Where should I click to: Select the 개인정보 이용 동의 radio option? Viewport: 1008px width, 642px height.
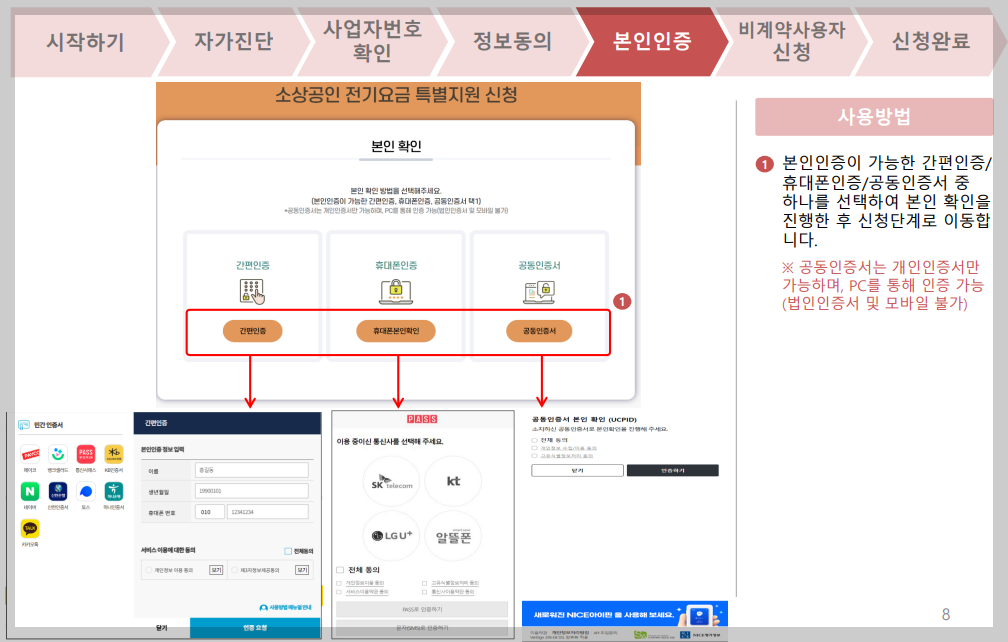coord(149,570)
